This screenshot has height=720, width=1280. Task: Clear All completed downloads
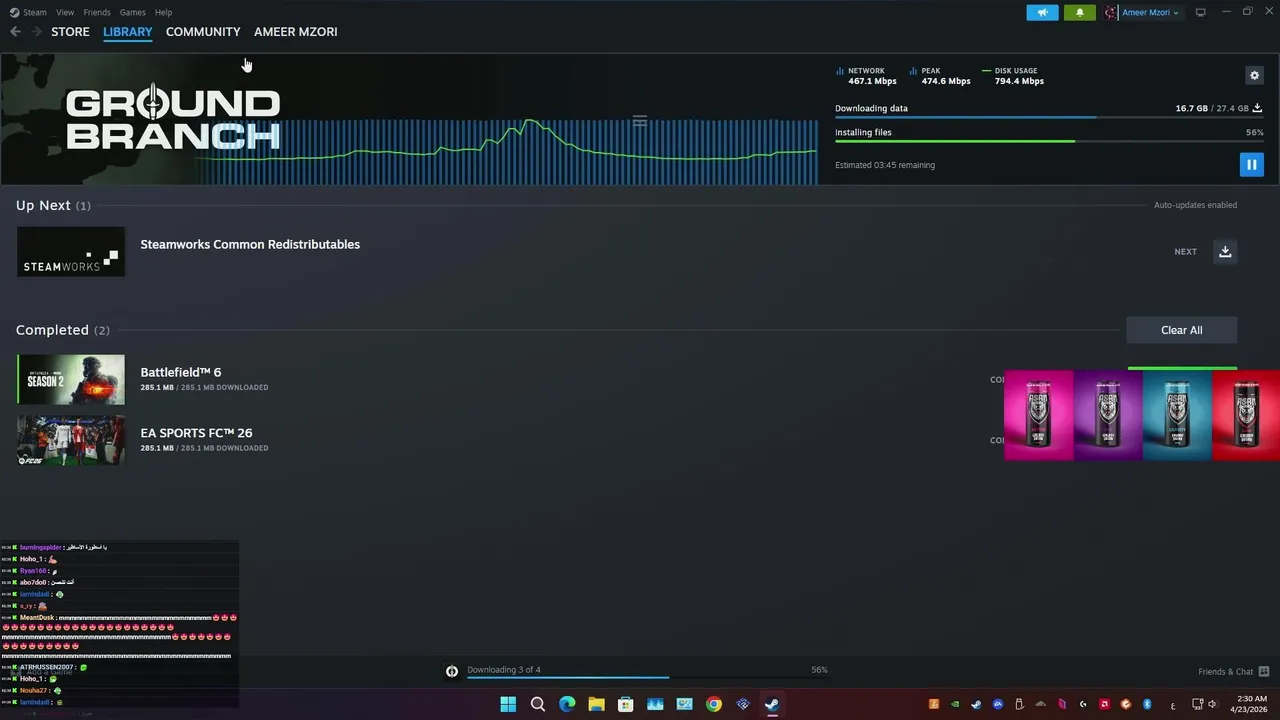[1181, 330]
